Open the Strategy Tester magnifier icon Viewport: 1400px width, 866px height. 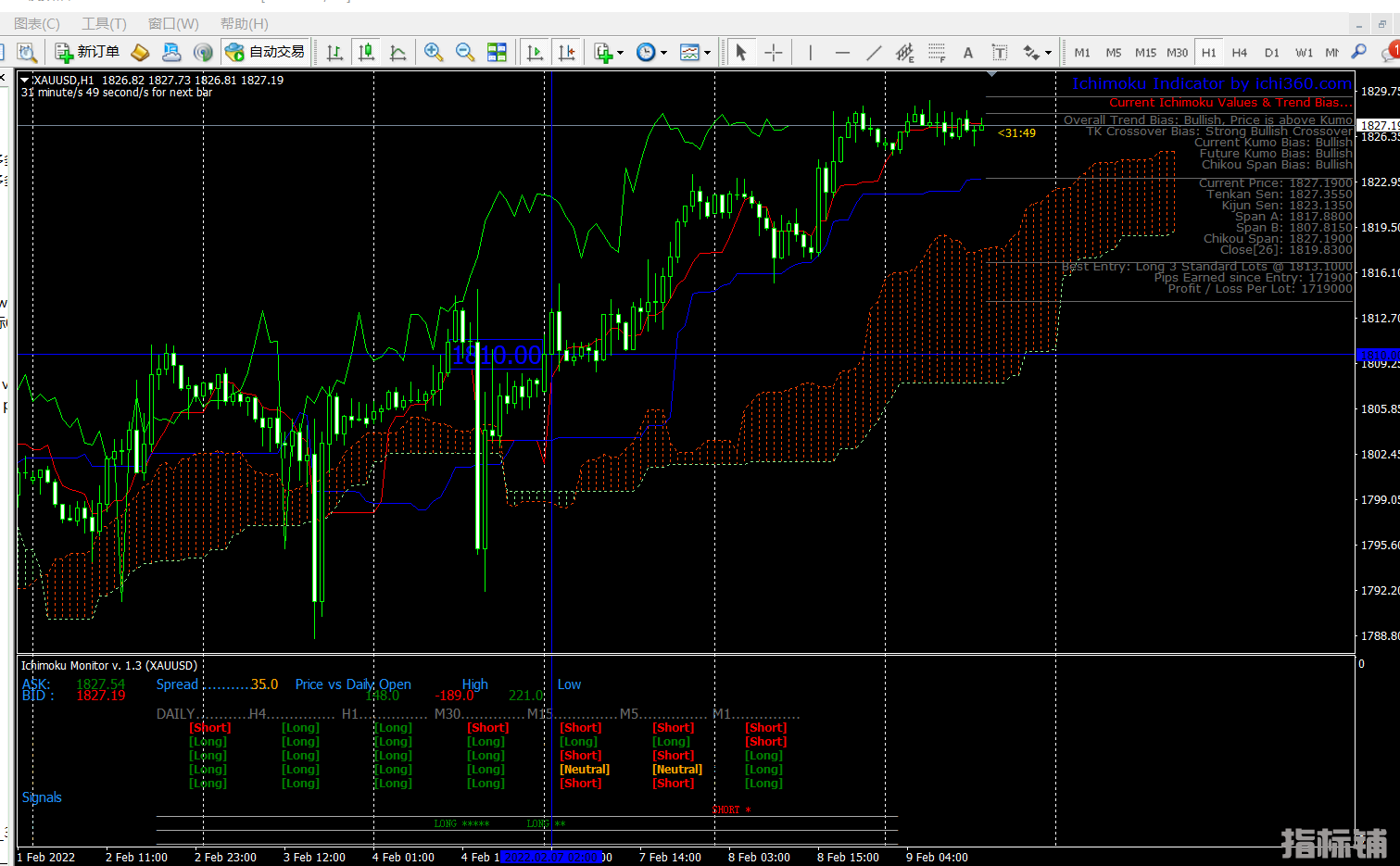coord(27,52)
